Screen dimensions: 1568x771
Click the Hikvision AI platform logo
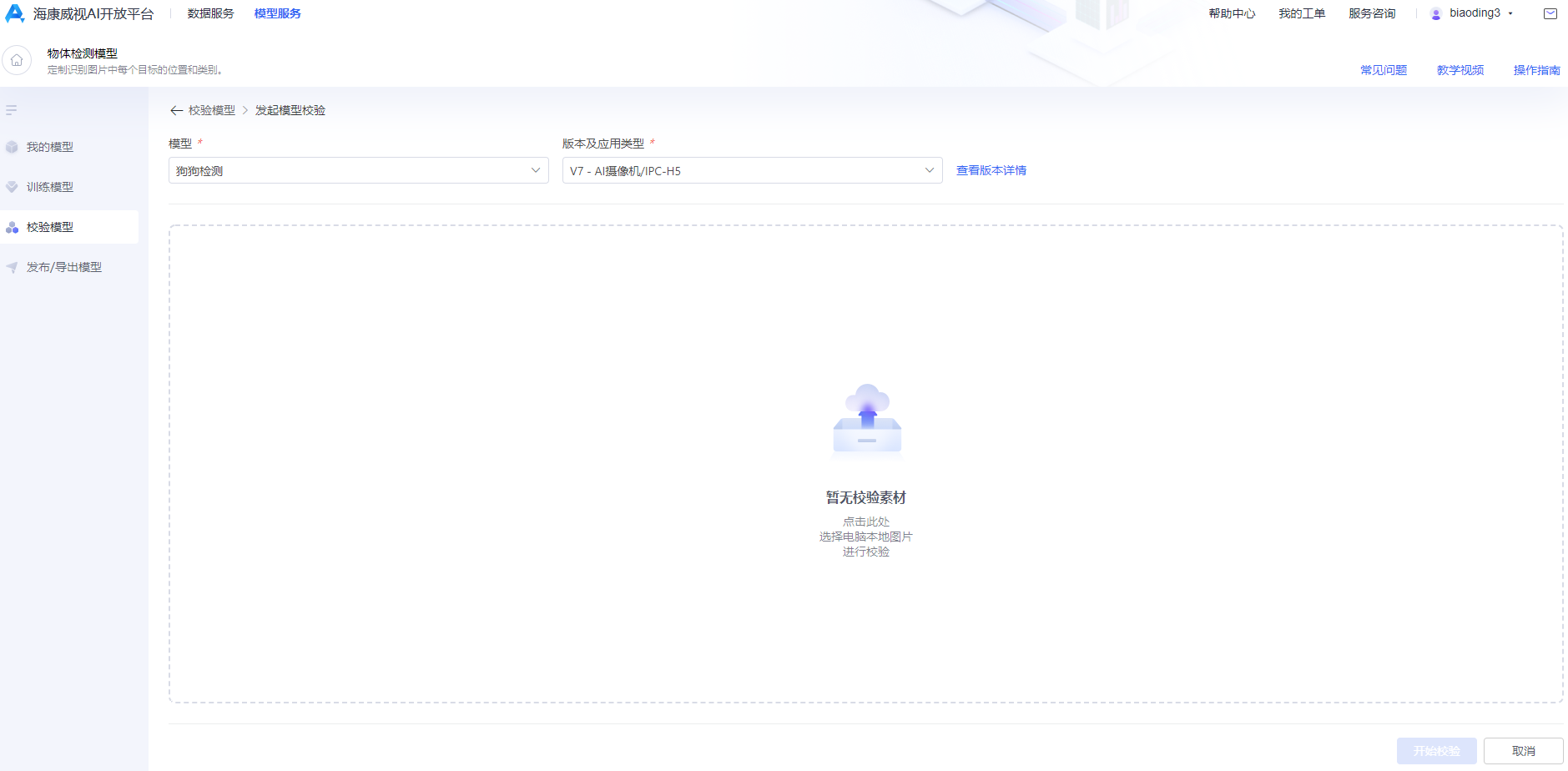click(15, 13)
